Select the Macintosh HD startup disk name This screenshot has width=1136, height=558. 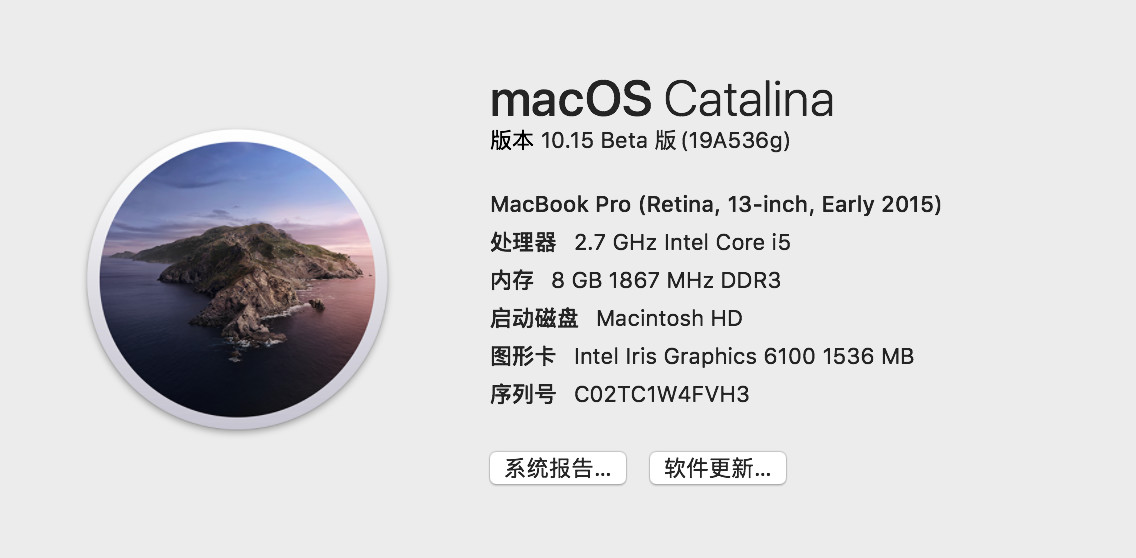[x=669, y=318]
